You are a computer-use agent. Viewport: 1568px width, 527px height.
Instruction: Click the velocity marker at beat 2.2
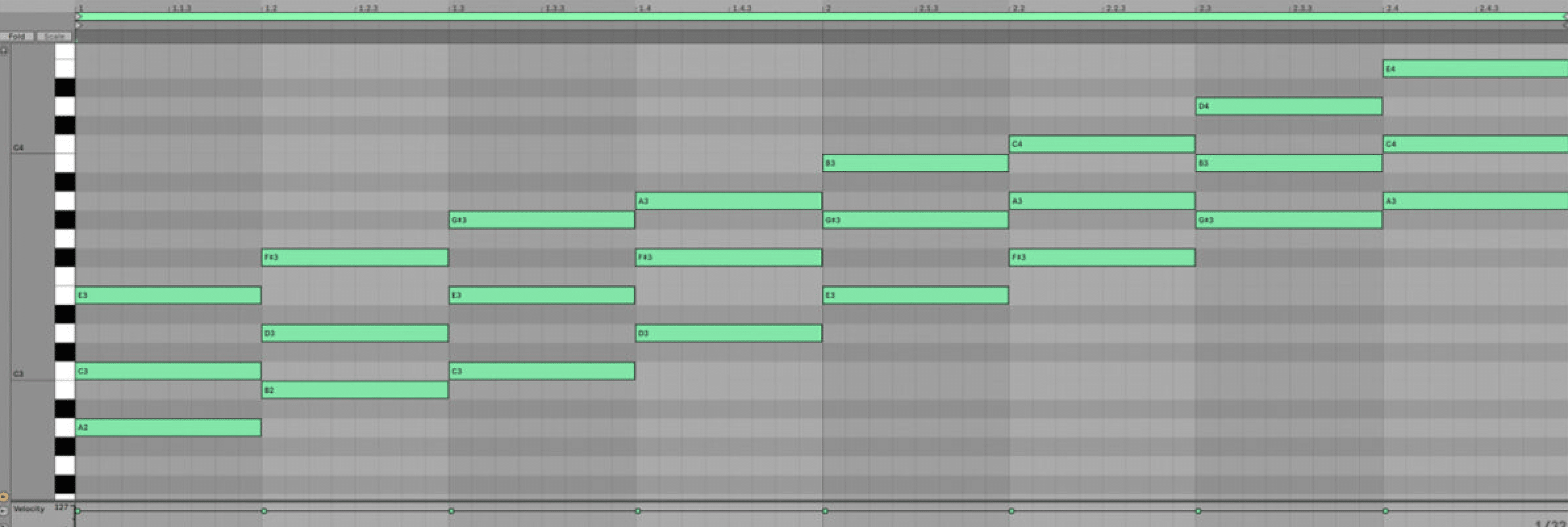pyautogui.click(x=1012, y=511)
